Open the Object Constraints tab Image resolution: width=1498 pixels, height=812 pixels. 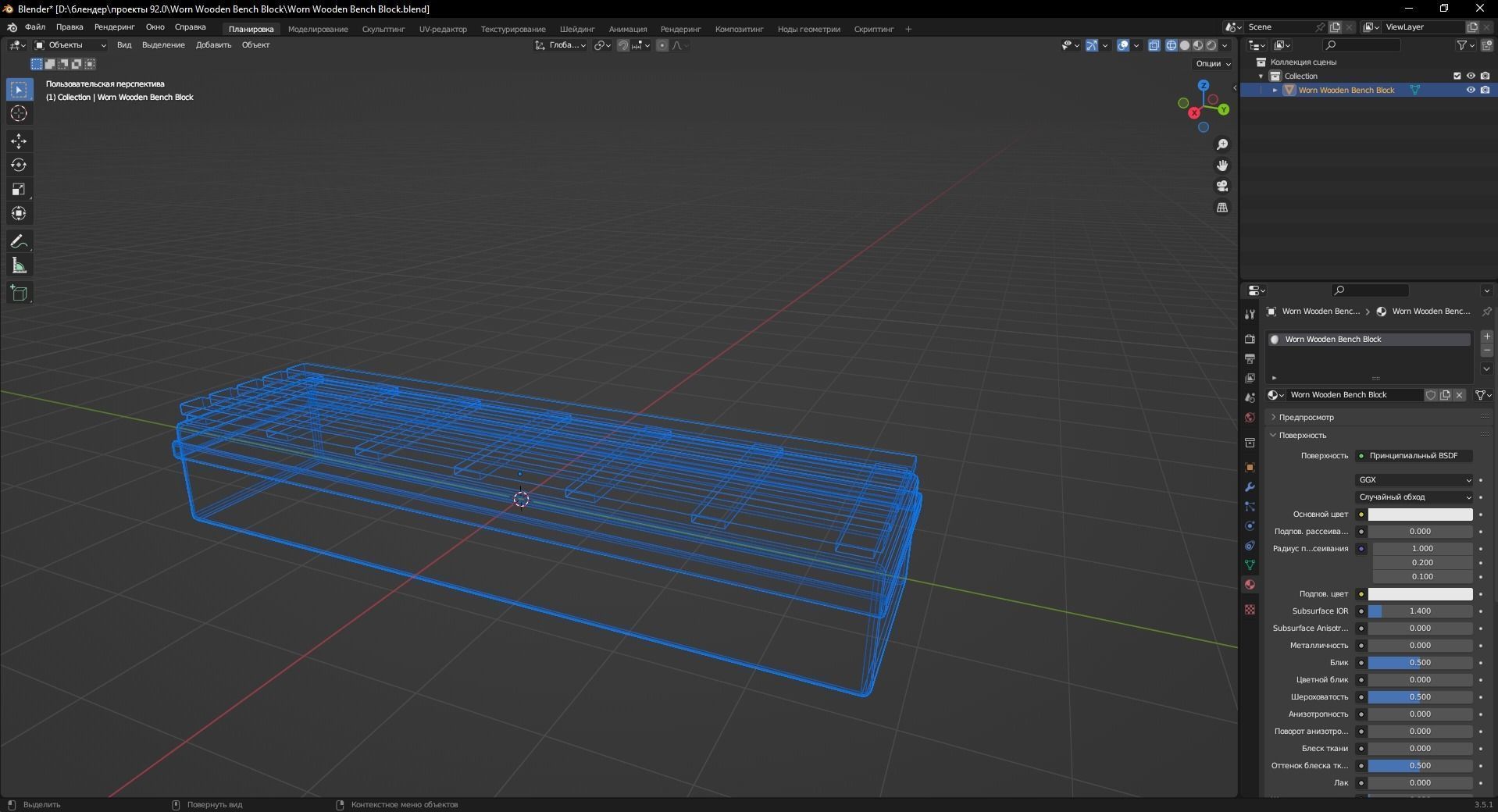(x=1250, y=545)
